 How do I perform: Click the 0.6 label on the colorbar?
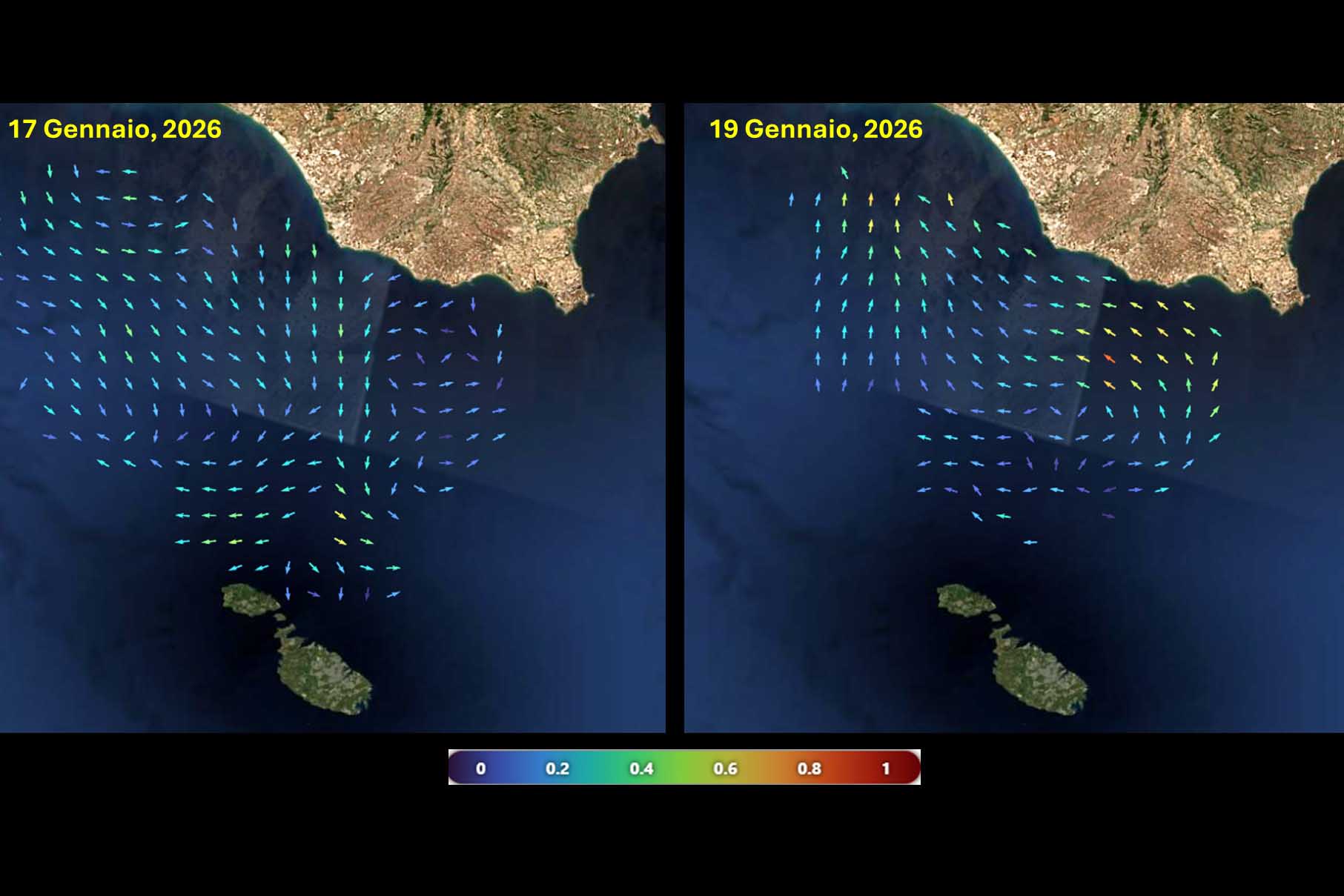point(725,769)
